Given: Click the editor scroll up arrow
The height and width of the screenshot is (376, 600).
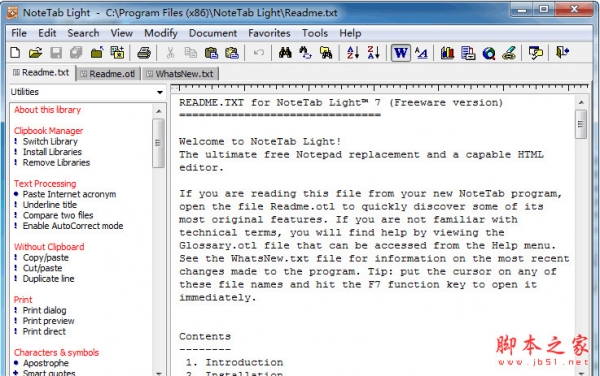Looking at the screenshot, I should (x=581, y=103).
